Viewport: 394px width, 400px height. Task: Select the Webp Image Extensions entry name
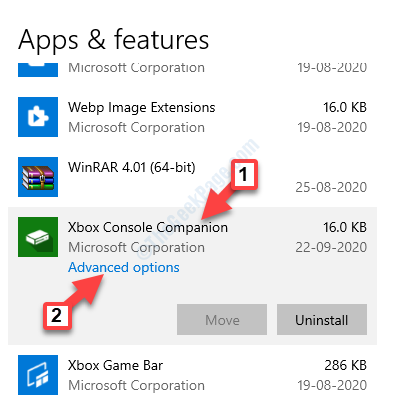pos(142,107)
